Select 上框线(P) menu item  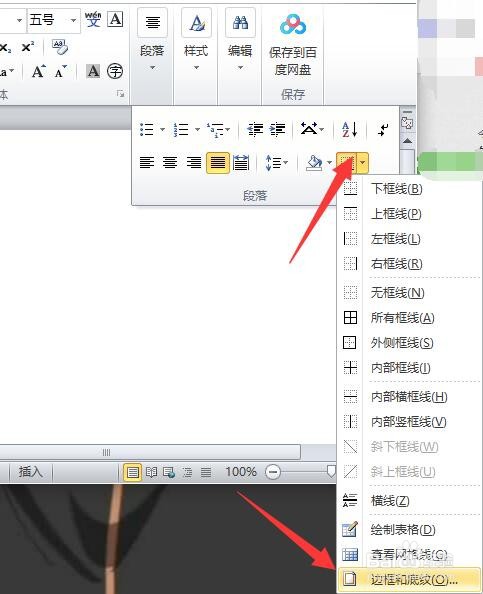click(x=409, y=214)
